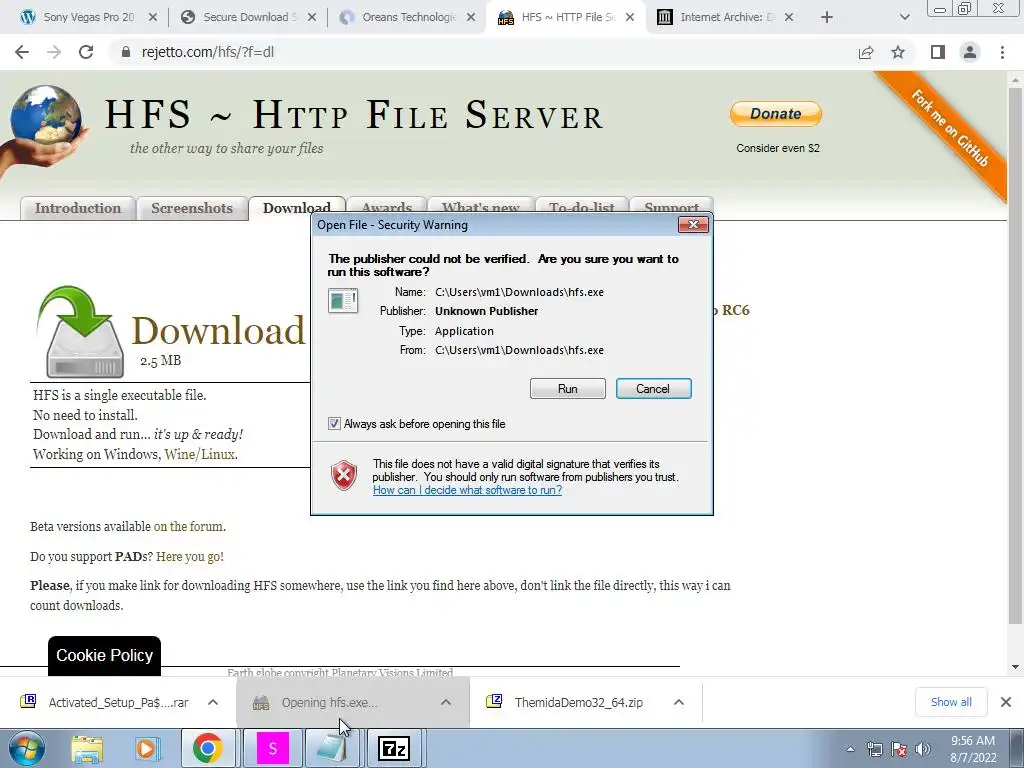Close the Internet Archive tab
The height and width of the screenshot is (768, 1024).
click(789, 18)
